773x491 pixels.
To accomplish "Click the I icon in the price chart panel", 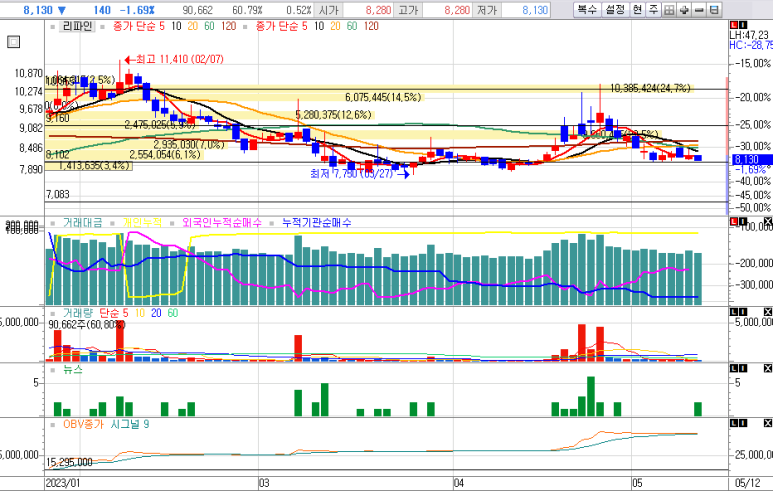I will (743, 25).
